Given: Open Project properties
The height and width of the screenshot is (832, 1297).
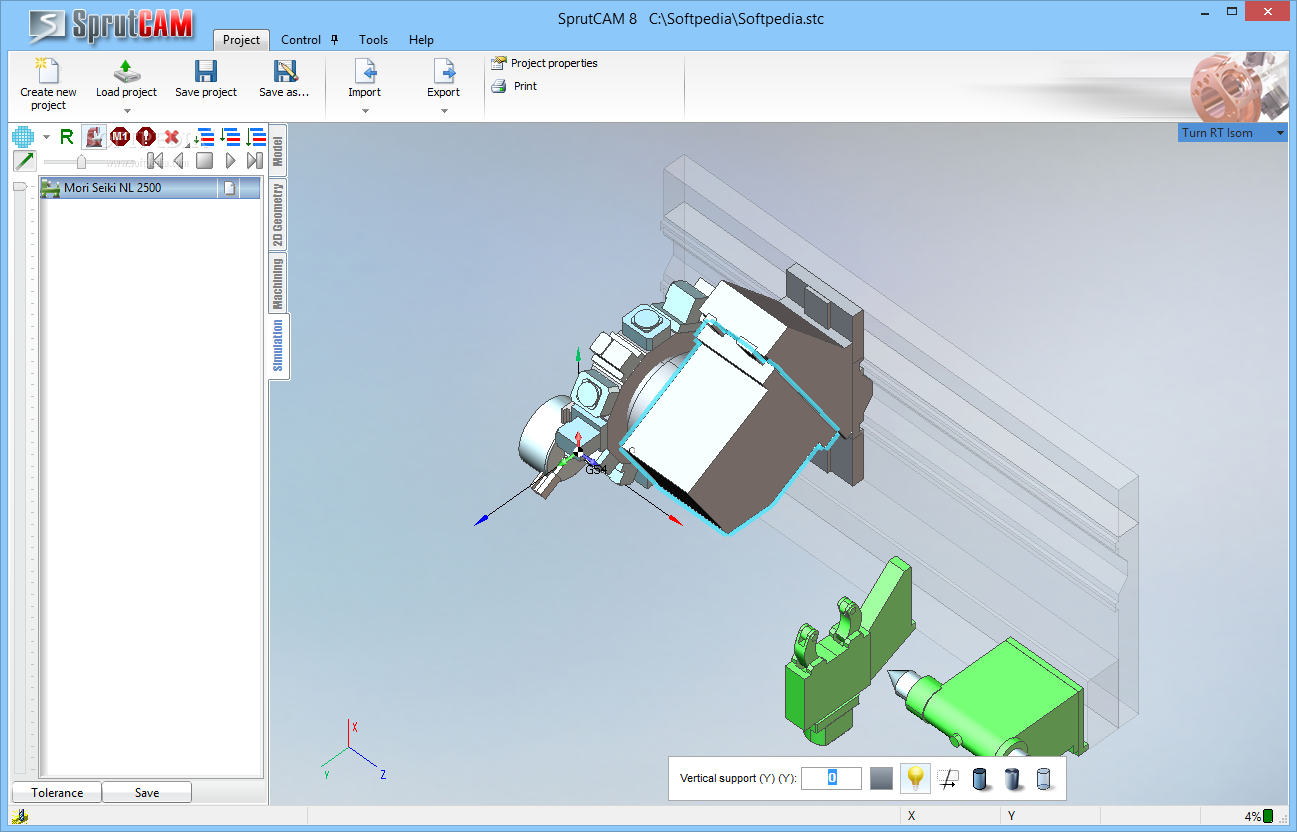Looking at the screenshot, I should 544,63.
